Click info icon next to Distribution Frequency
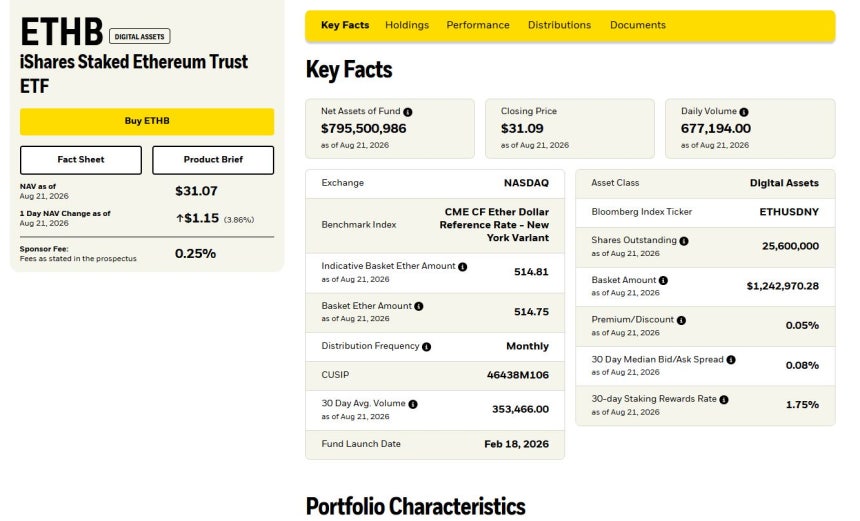The width and height of the screenshot is (860, 521). point(426,347)
